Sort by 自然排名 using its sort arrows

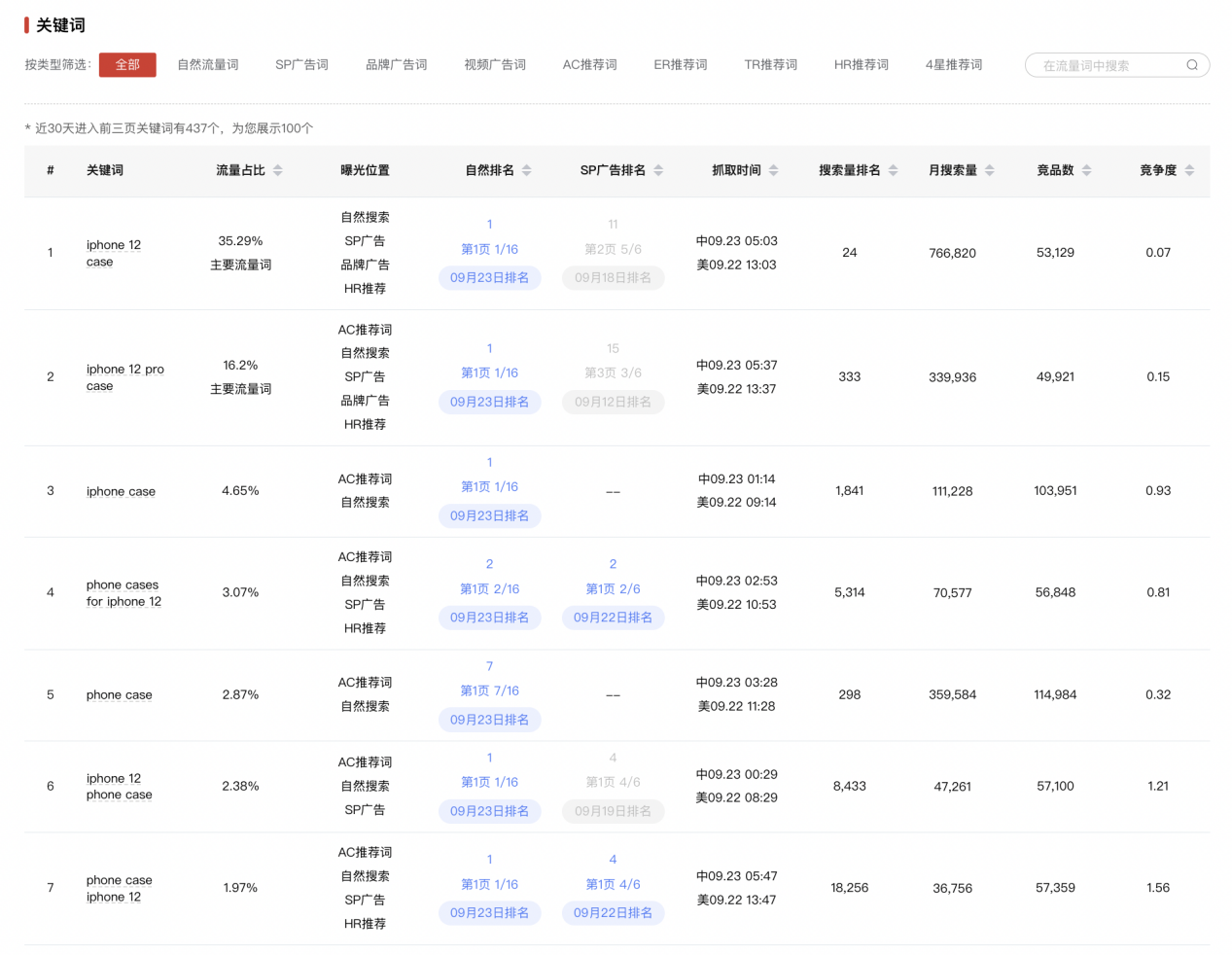pos(526,169)
